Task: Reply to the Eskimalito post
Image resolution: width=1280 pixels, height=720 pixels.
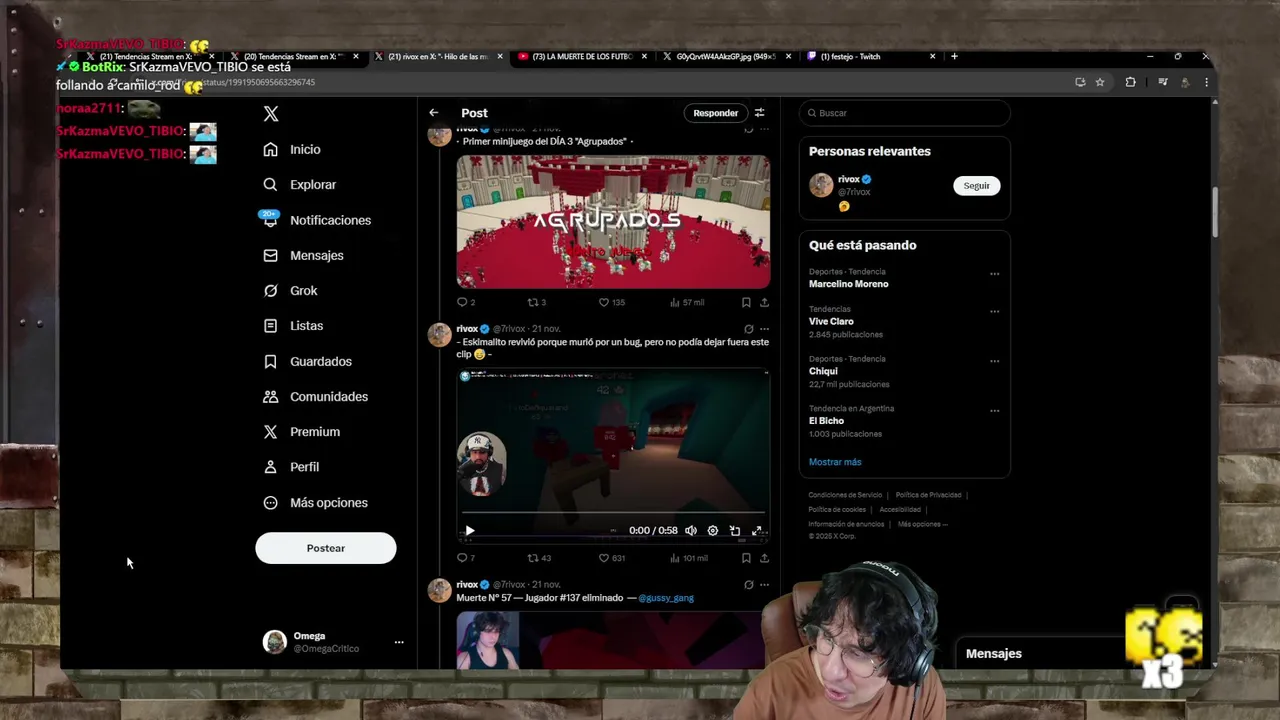Action: [x=466, y=558]
